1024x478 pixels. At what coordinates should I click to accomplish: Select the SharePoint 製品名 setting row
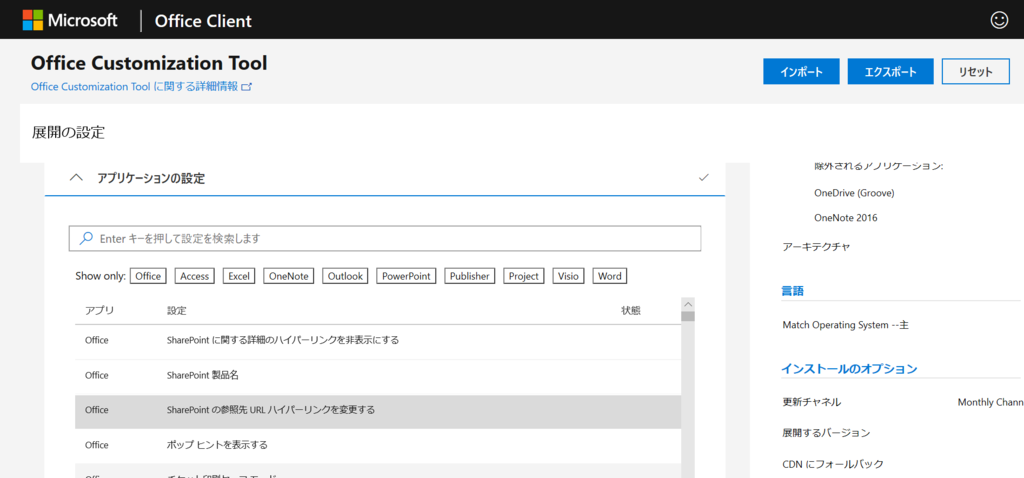click(x=378, y=375)
